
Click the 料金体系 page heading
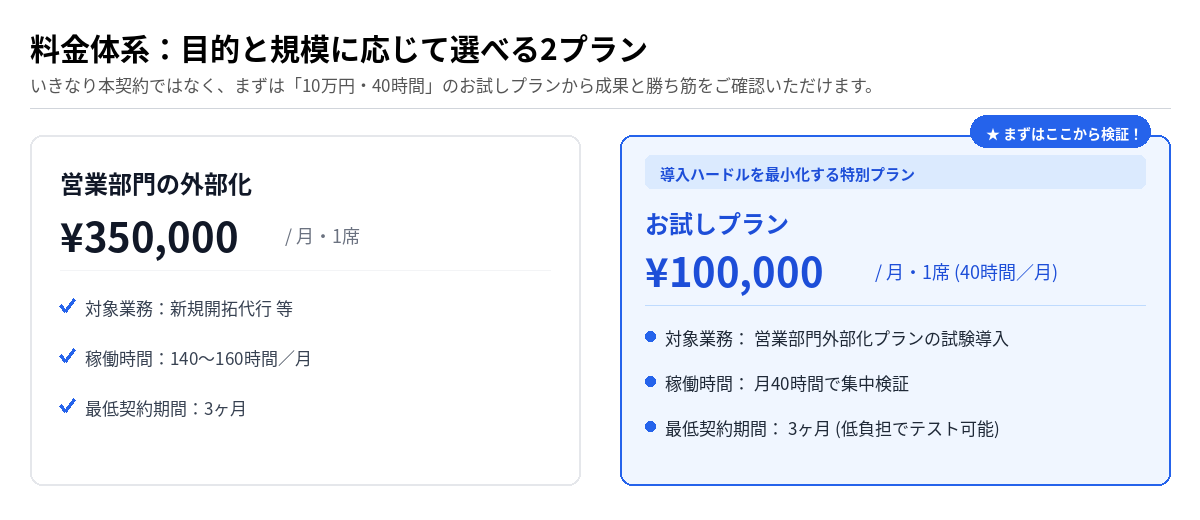click(338, 48)
